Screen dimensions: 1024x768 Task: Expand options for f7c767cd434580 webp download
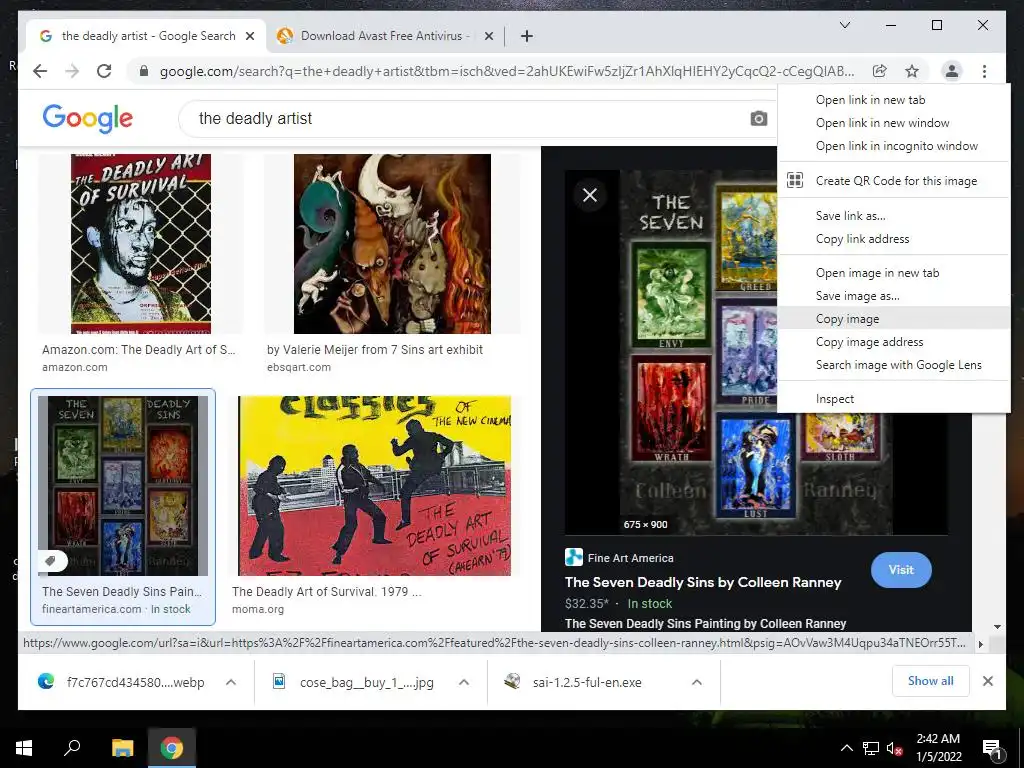[x=231, y=682]
